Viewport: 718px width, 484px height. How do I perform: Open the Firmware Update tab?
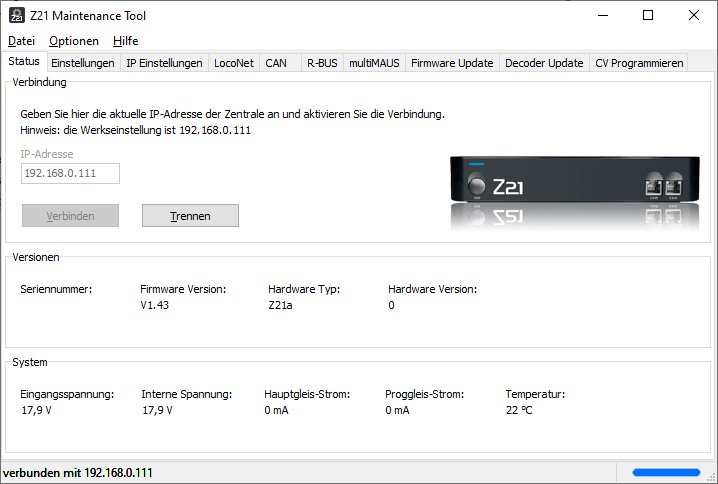pos(452,63)
